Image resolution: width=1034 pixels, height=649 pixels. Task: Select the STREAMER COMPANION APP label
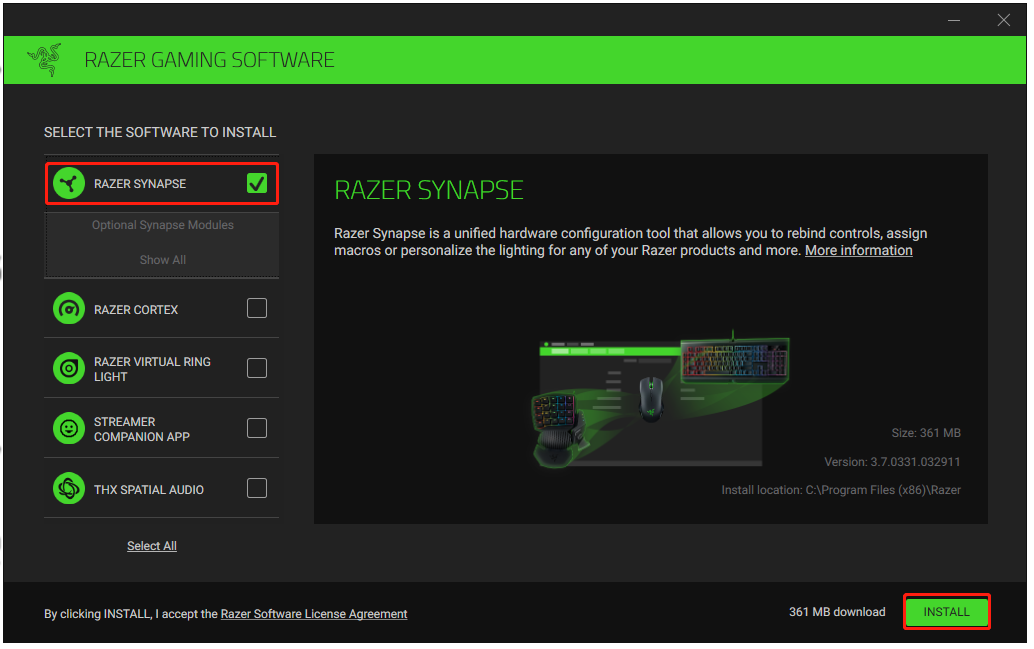142,429
